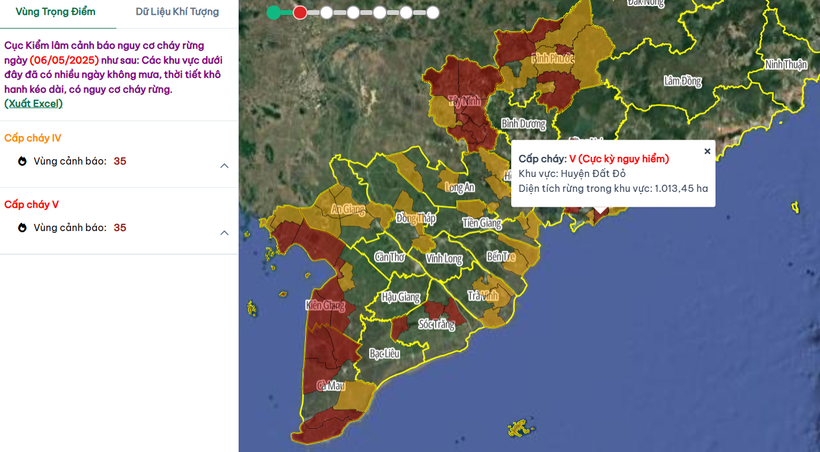820x452 pixels.
Task: Click the fire icon under Cấp cháy IV
Action: point(22,161)
